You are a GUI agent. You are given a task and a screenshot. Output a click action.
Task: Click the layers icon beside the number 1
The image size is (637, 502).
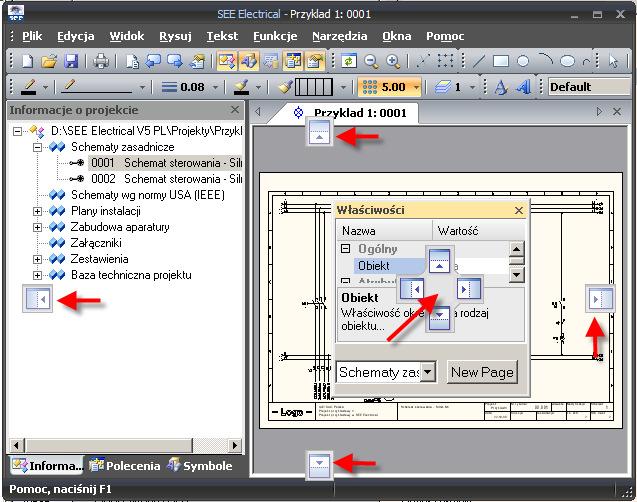(442, 87)
